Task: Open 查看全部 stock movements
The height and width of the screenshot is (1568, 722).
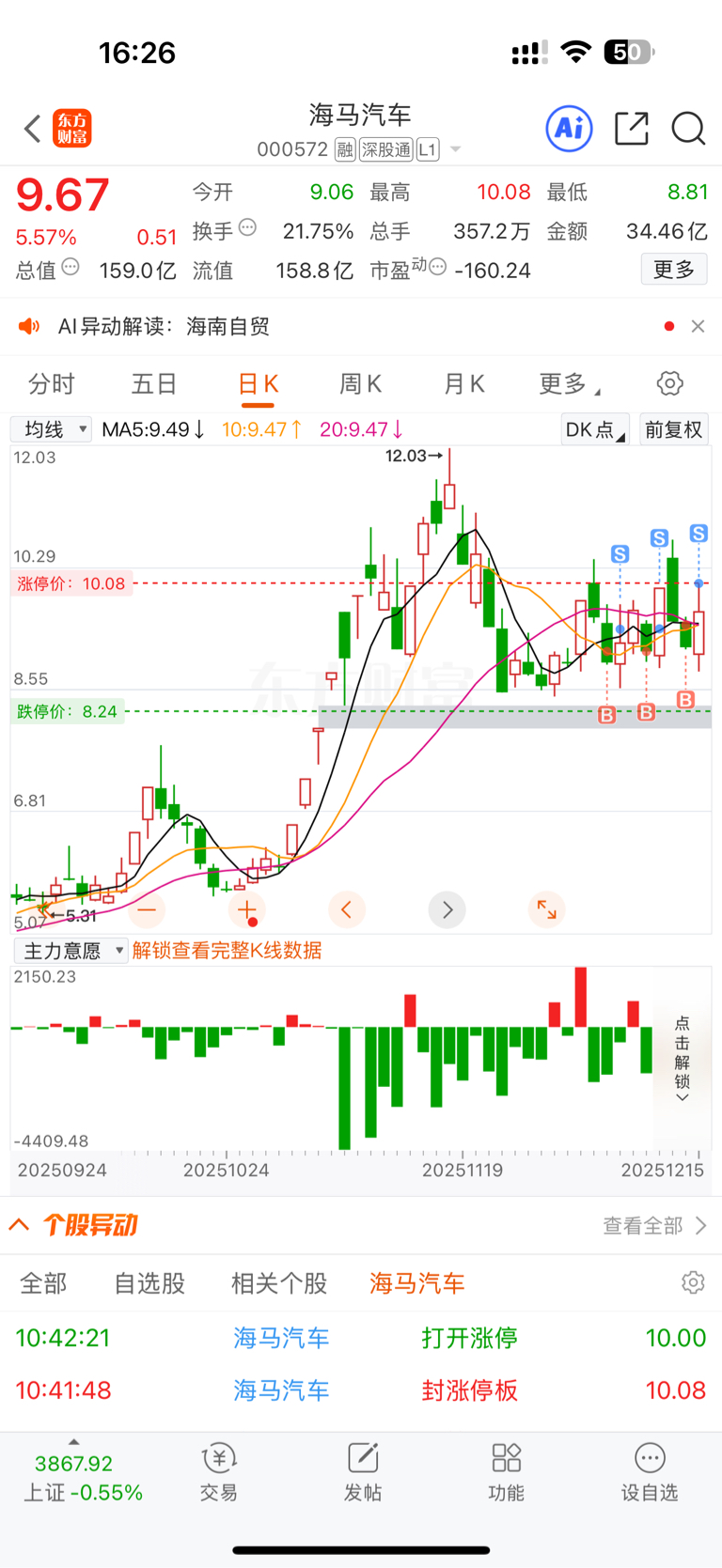Action: 654,1225
